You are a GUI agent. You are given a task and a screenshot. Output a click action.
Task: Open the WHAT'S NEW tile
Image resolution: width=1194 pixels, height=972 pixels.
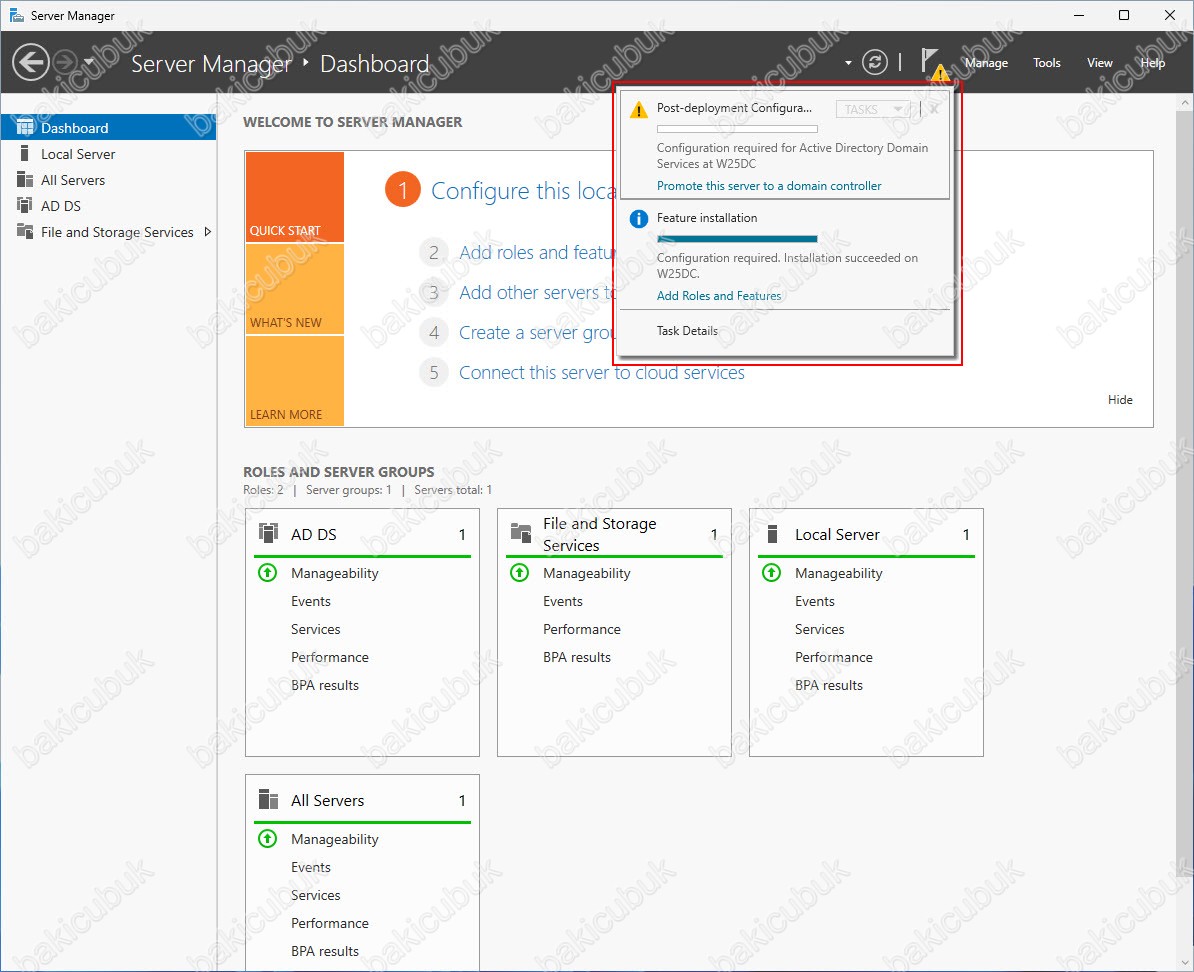[295, 289]
